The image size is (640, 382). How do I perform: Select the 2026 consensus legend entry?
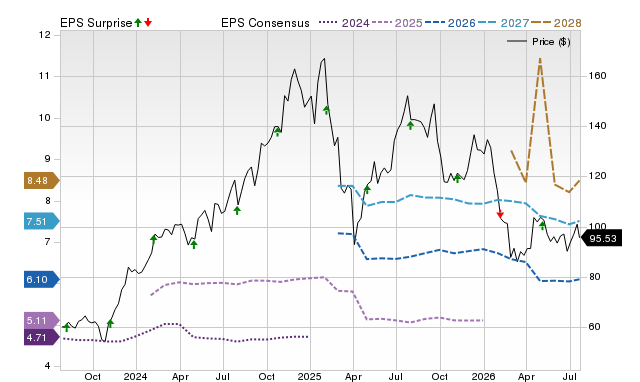(x=450, y=23)
